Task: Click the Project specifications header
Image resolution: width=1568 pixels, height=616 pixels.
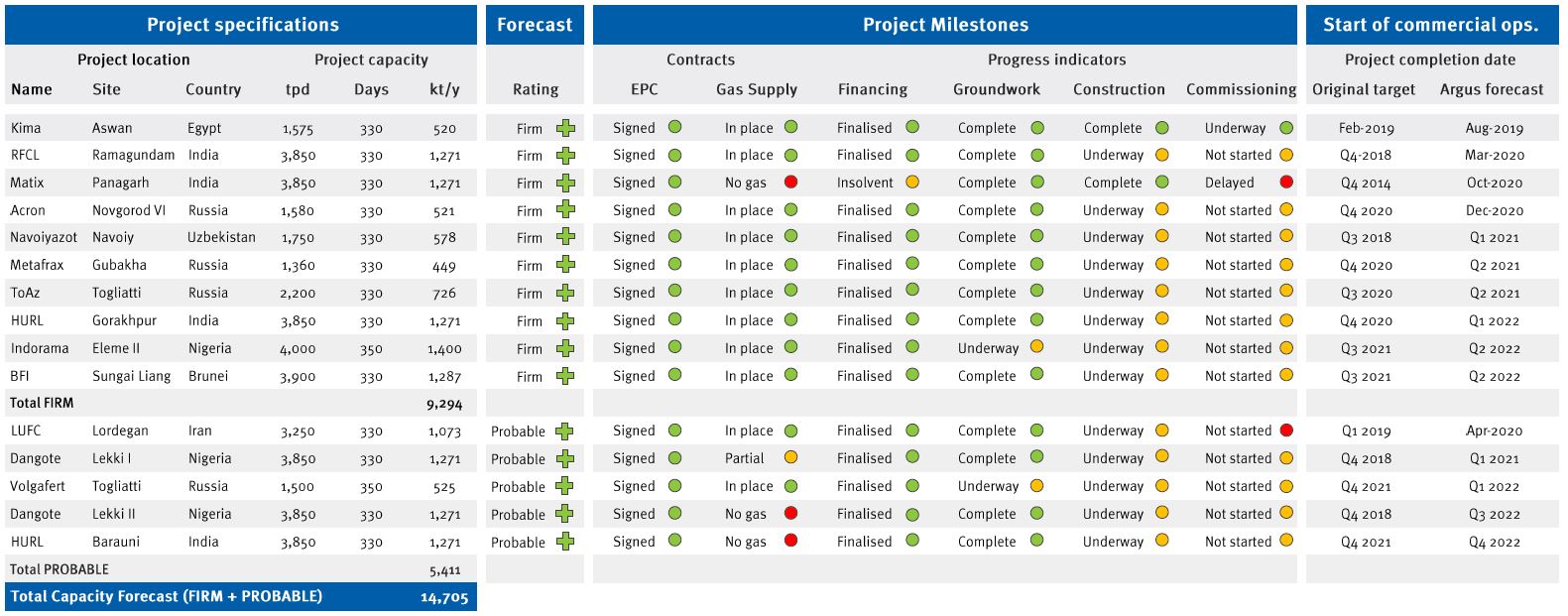Action: tap(242, 25)
